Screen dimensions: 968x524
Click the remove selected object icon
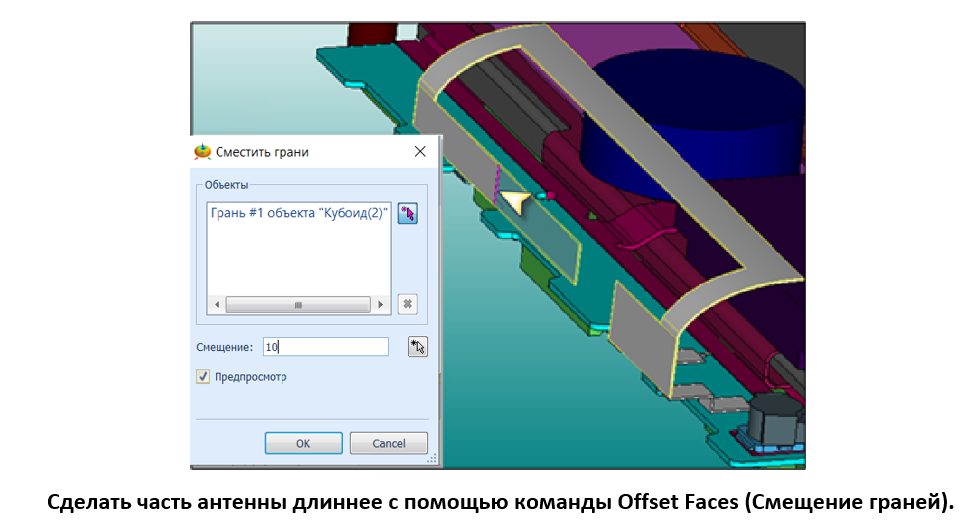[x=407, y=304]
